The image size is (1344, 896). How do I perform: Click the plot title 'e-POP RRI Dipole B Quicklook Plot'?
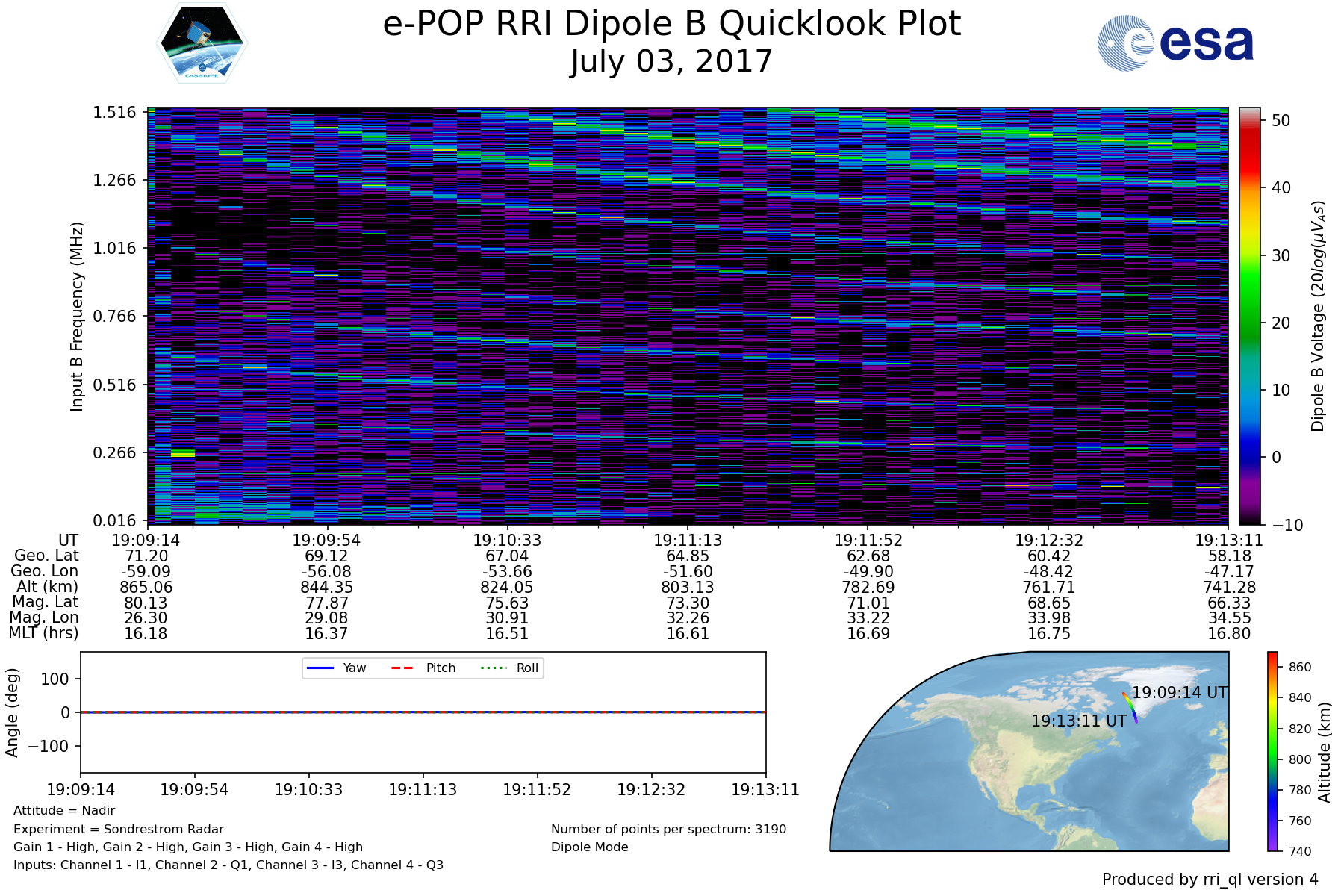coord(671,24)
